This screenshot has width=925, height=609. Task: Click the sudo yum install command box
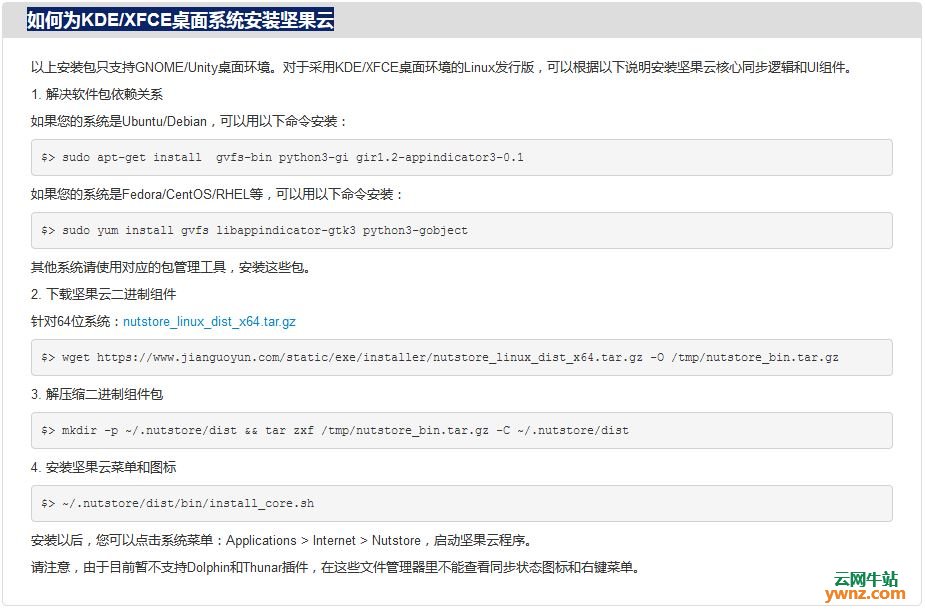461,231
